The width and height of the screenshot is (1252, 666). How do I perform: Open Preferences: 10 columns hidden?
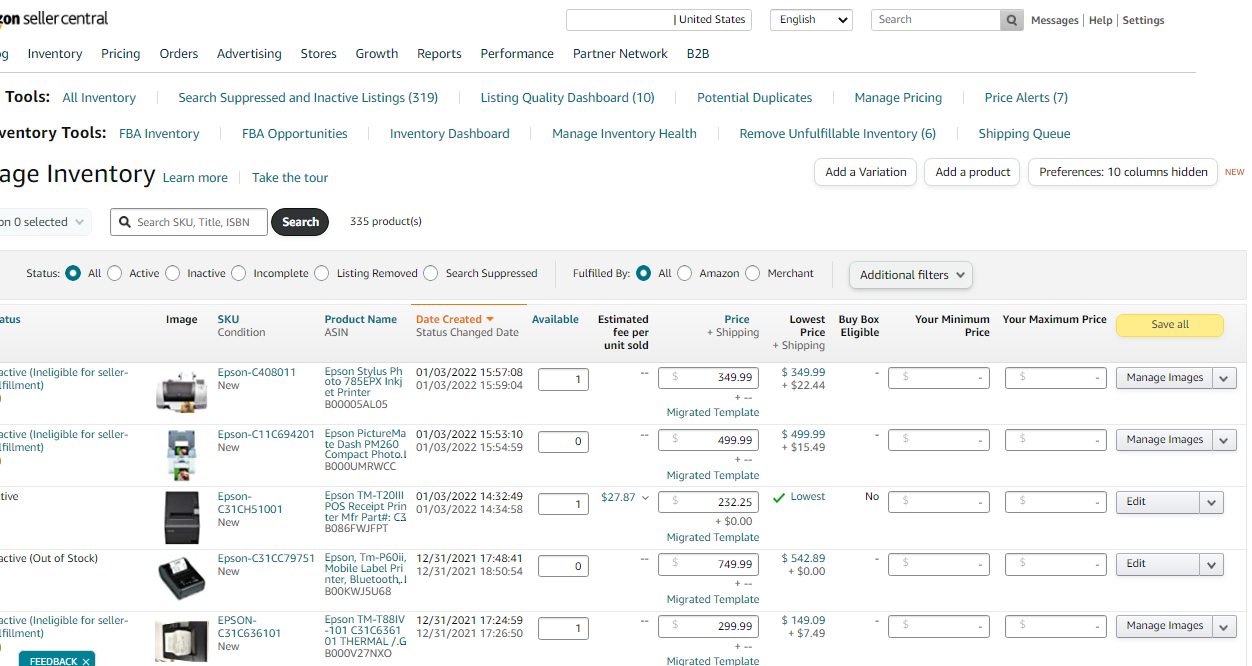(1123, 172)
